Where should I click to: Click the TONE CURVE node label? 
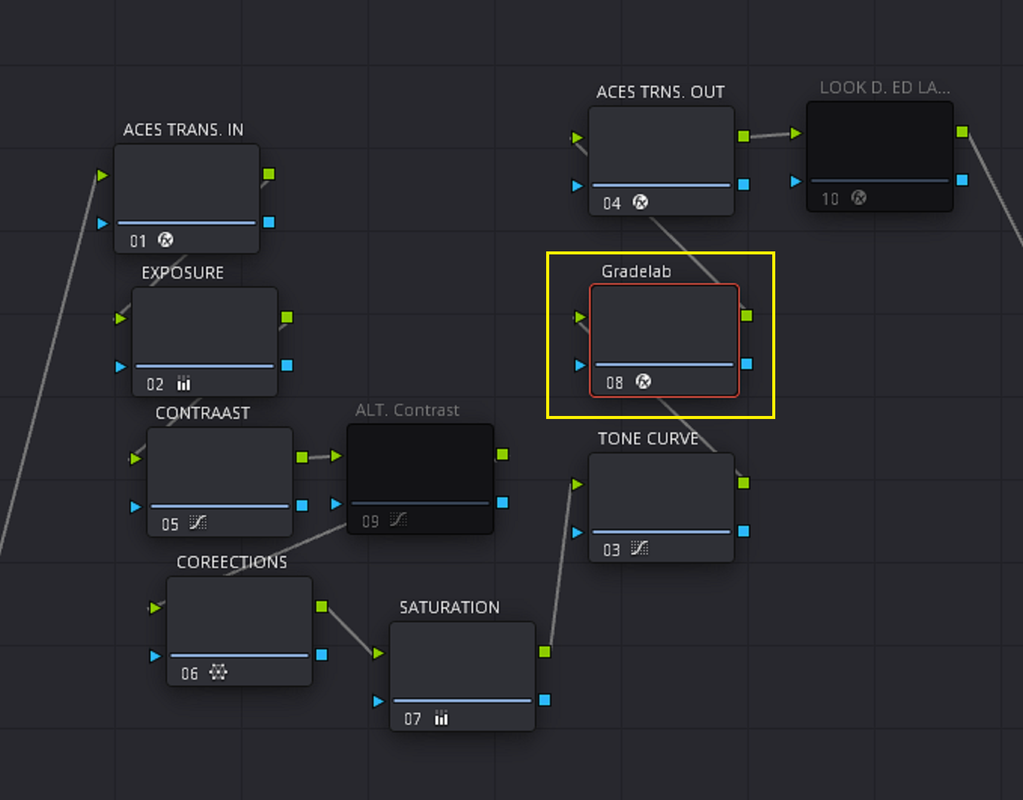coord(649,438)
